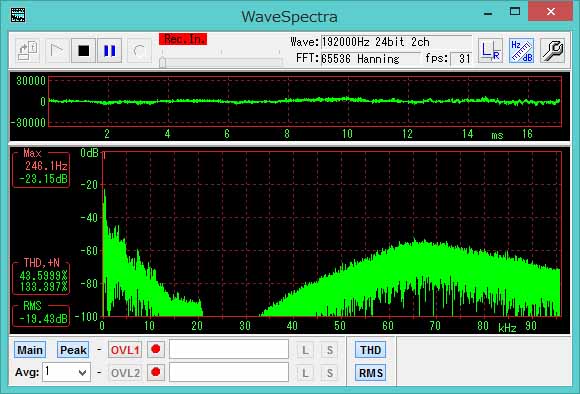
Task: Click the repeat loop icon
Action: pyautogui.click(x=139, y=51)
